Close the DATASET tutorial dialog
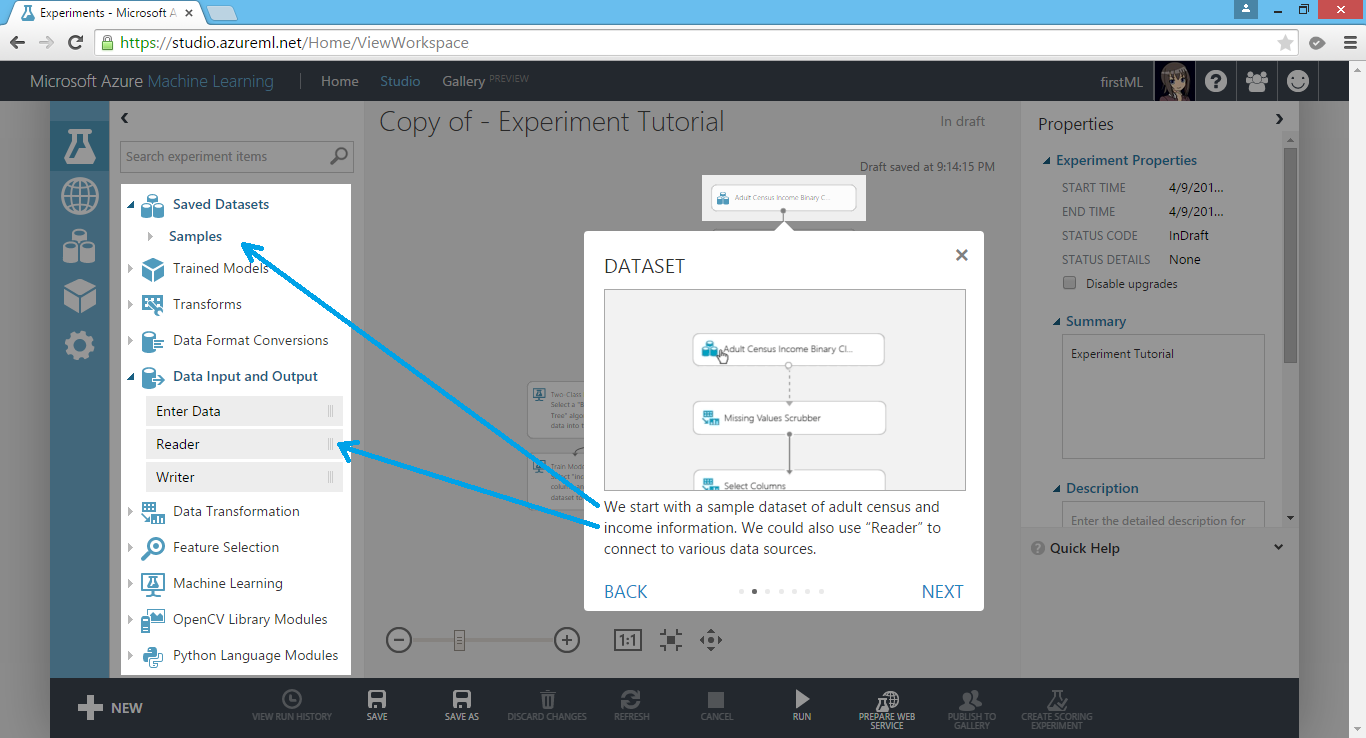Screen dimensions: 1366x738 click(962, 255)
